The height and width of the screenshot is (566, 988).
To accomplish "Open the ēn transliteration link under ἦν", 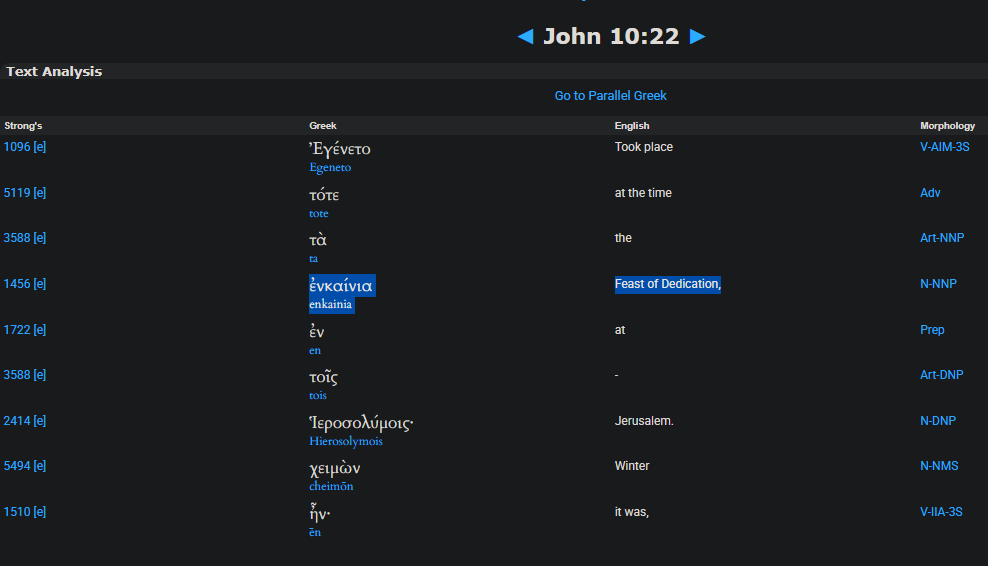I will (x=314, y=532).
